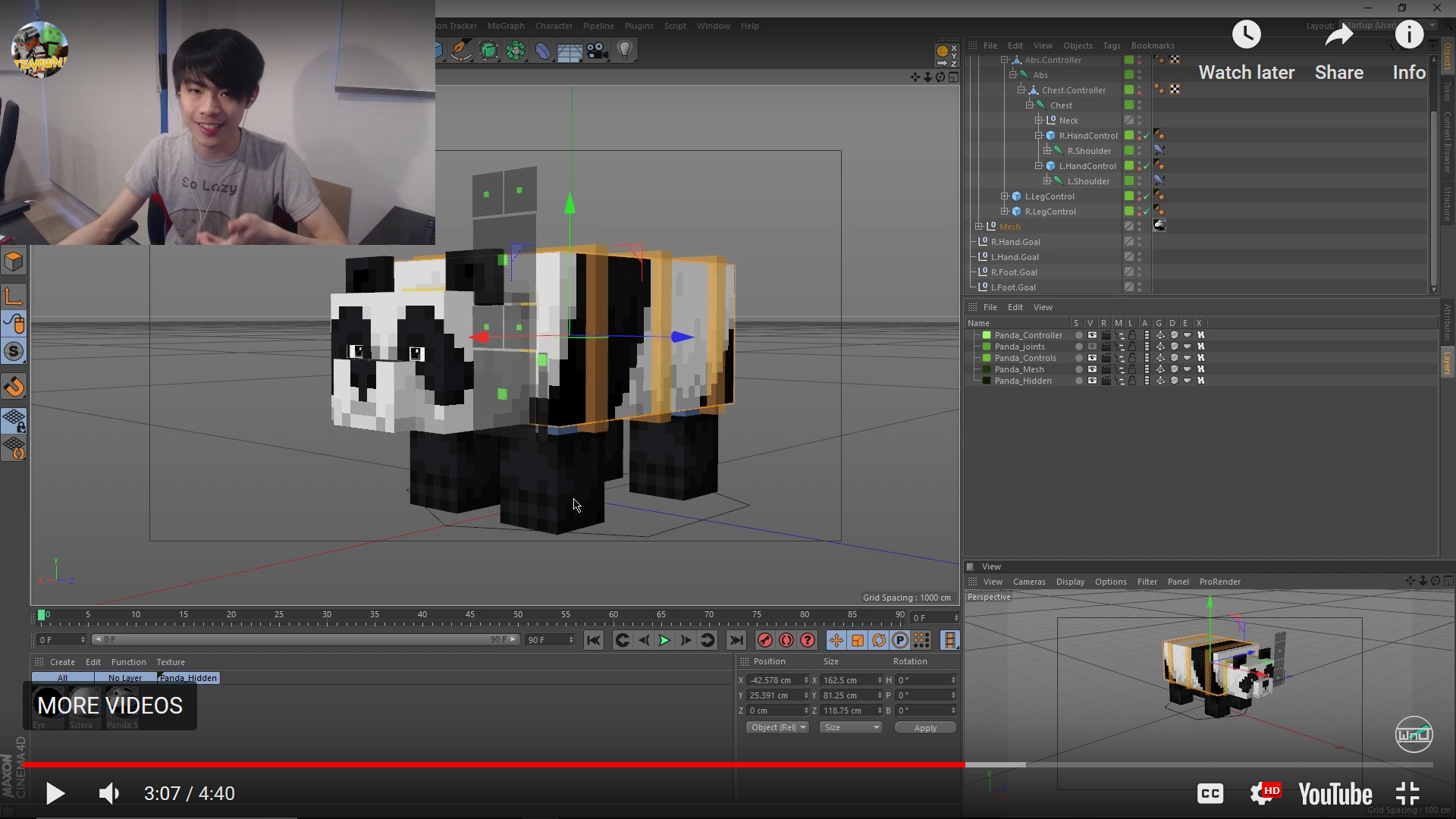
Task: Toggle solo dot for Panda_Mesh layer
Action: click(1078, 369)
